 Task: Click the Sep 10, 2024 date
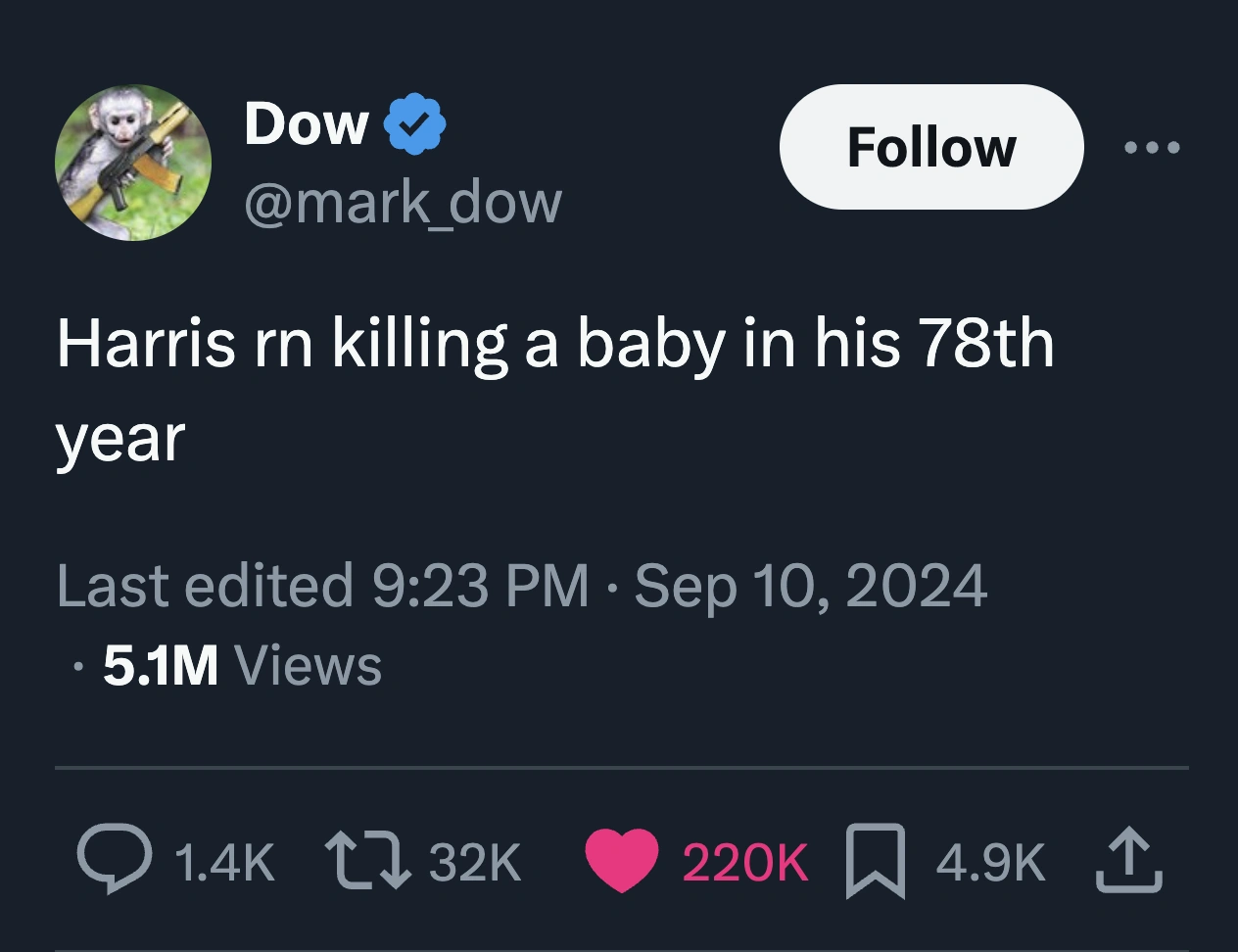click(810, 586)
